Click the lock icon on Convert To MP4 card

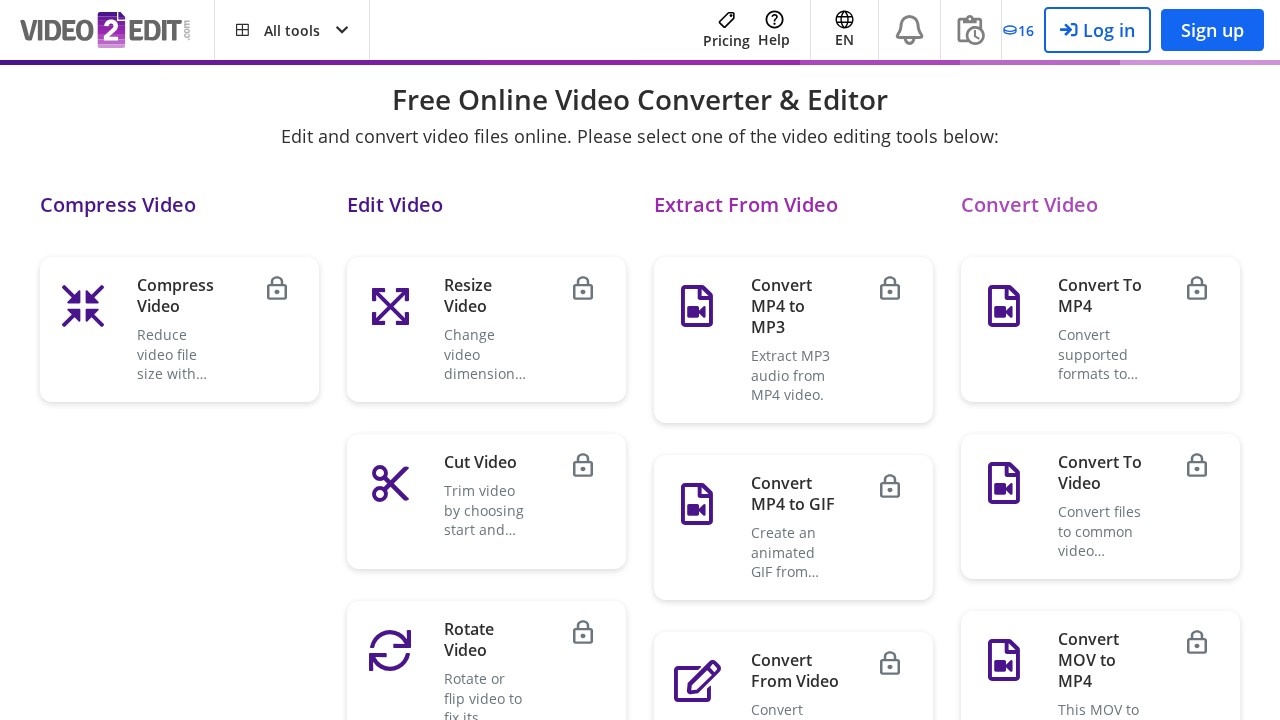click(1197, 289)
